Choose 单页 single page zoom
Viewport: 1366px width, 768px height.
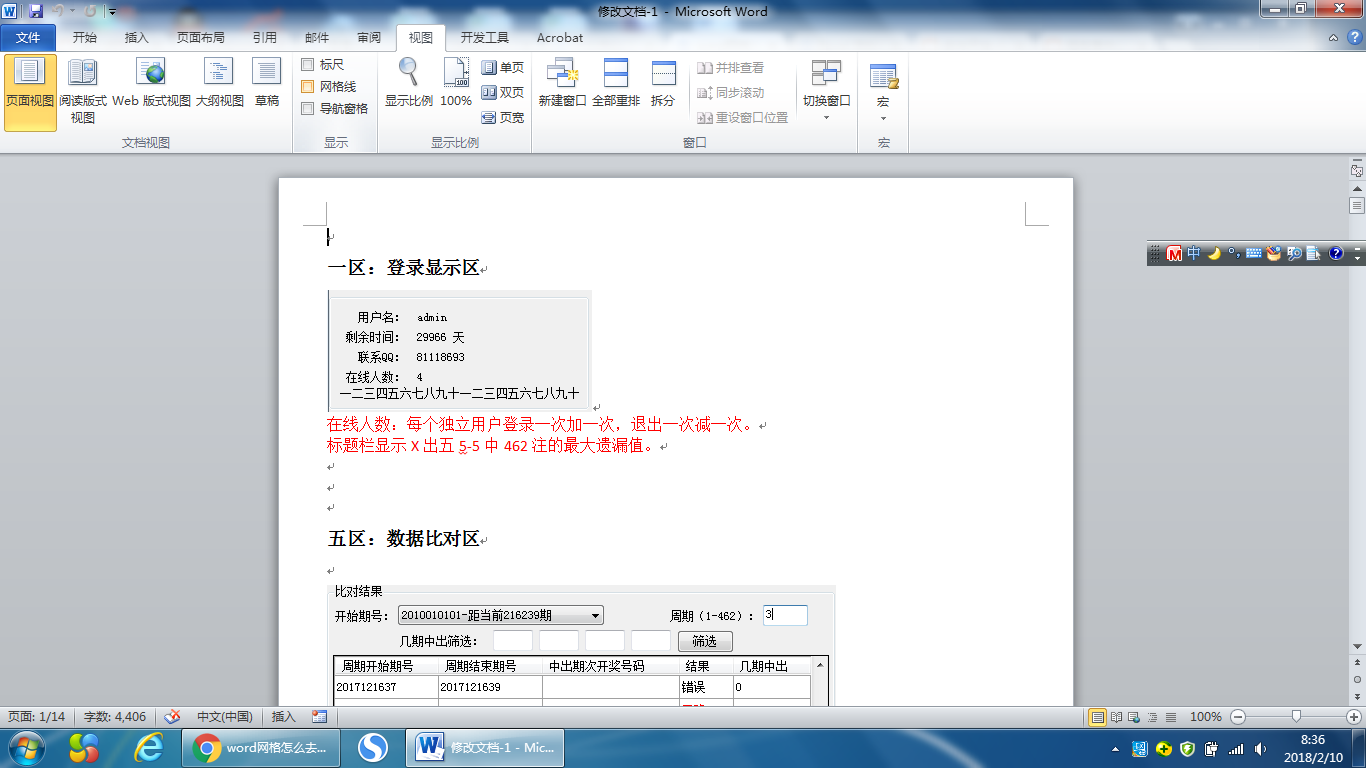(503, 67)
